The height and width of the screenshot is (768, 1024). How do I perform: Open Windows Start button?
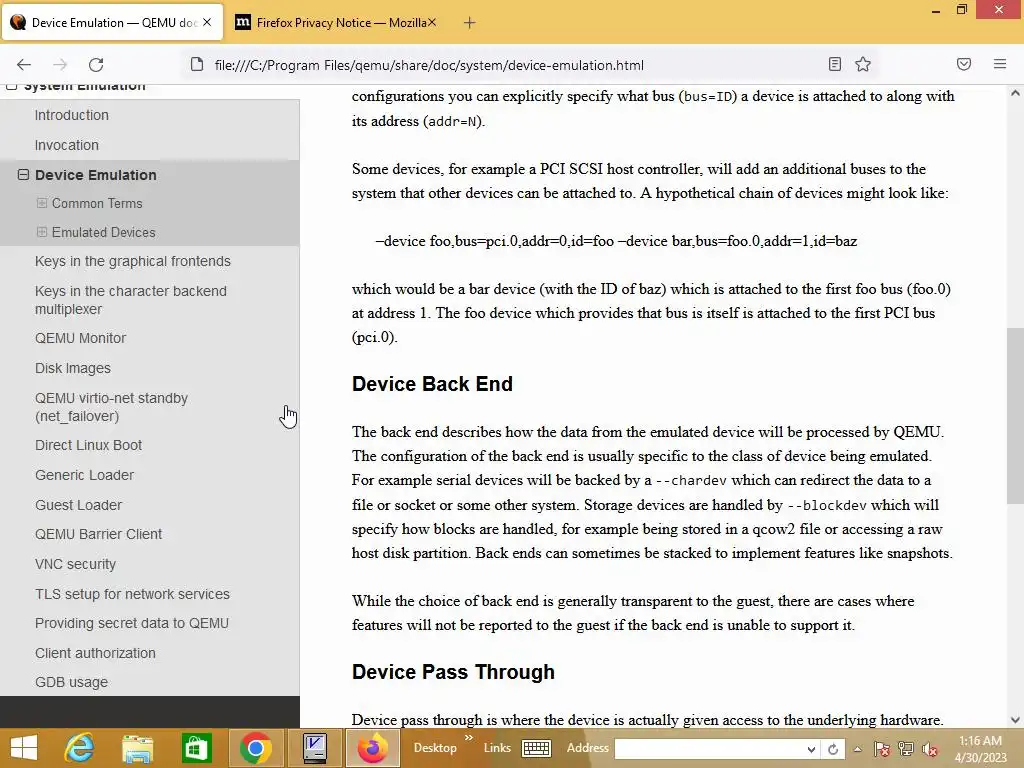coord(24,748)
